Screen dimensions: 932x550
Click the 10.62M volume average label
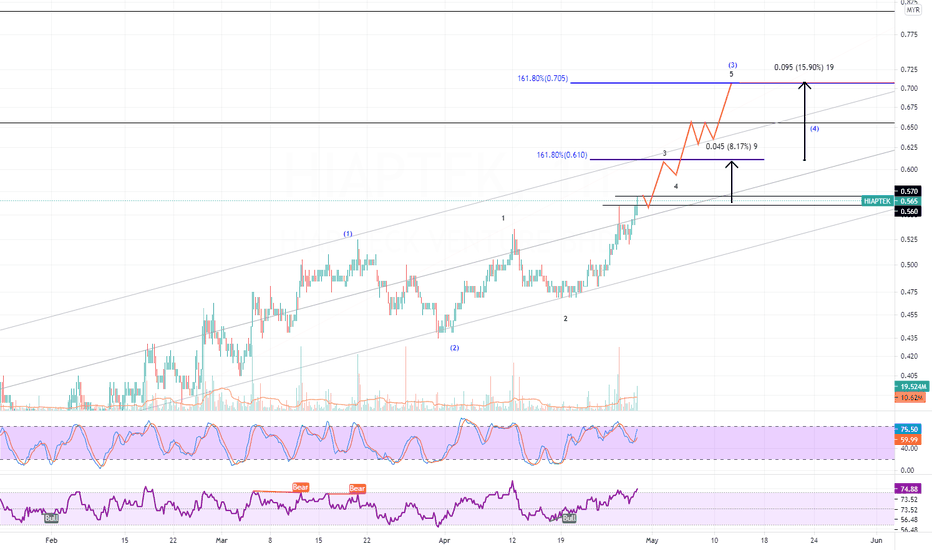911,398
